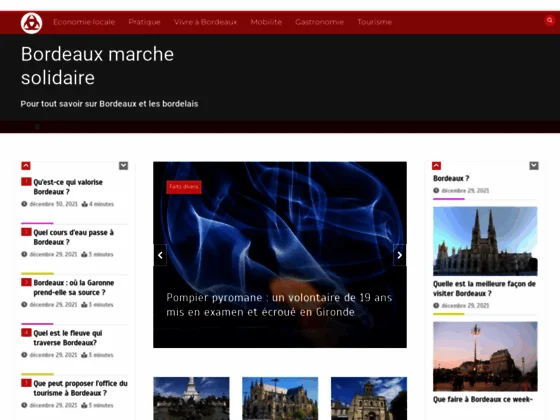Click the left sidebar red up arrow
Viewport: 560px width, 420px height.
pos(26,166)
